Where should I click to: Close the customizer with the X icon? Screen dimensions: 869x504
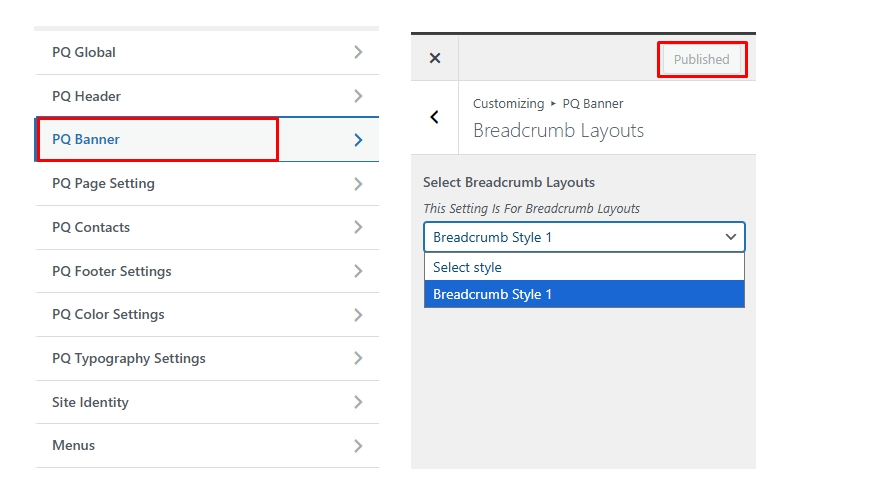click(435, 59)
